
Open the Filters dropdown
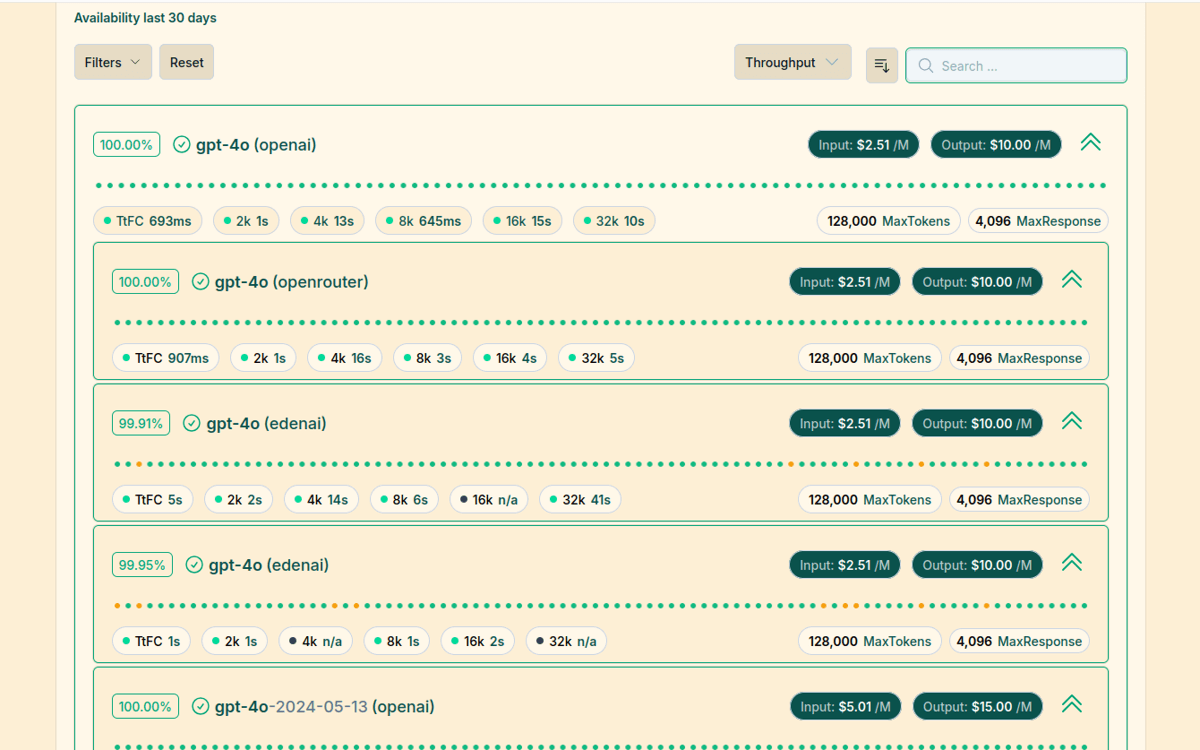point(113,62)
